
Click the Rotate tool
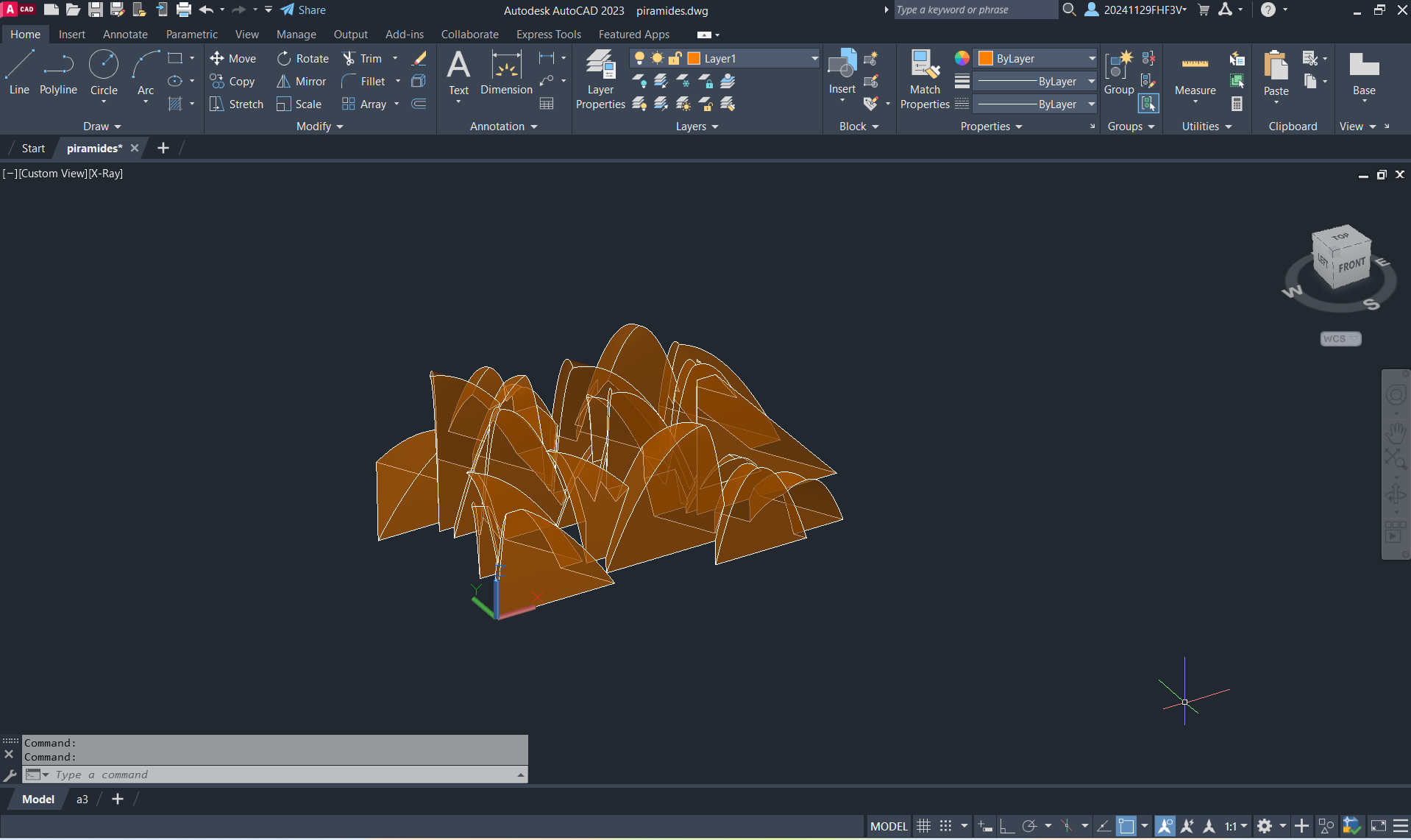point(302,59)
